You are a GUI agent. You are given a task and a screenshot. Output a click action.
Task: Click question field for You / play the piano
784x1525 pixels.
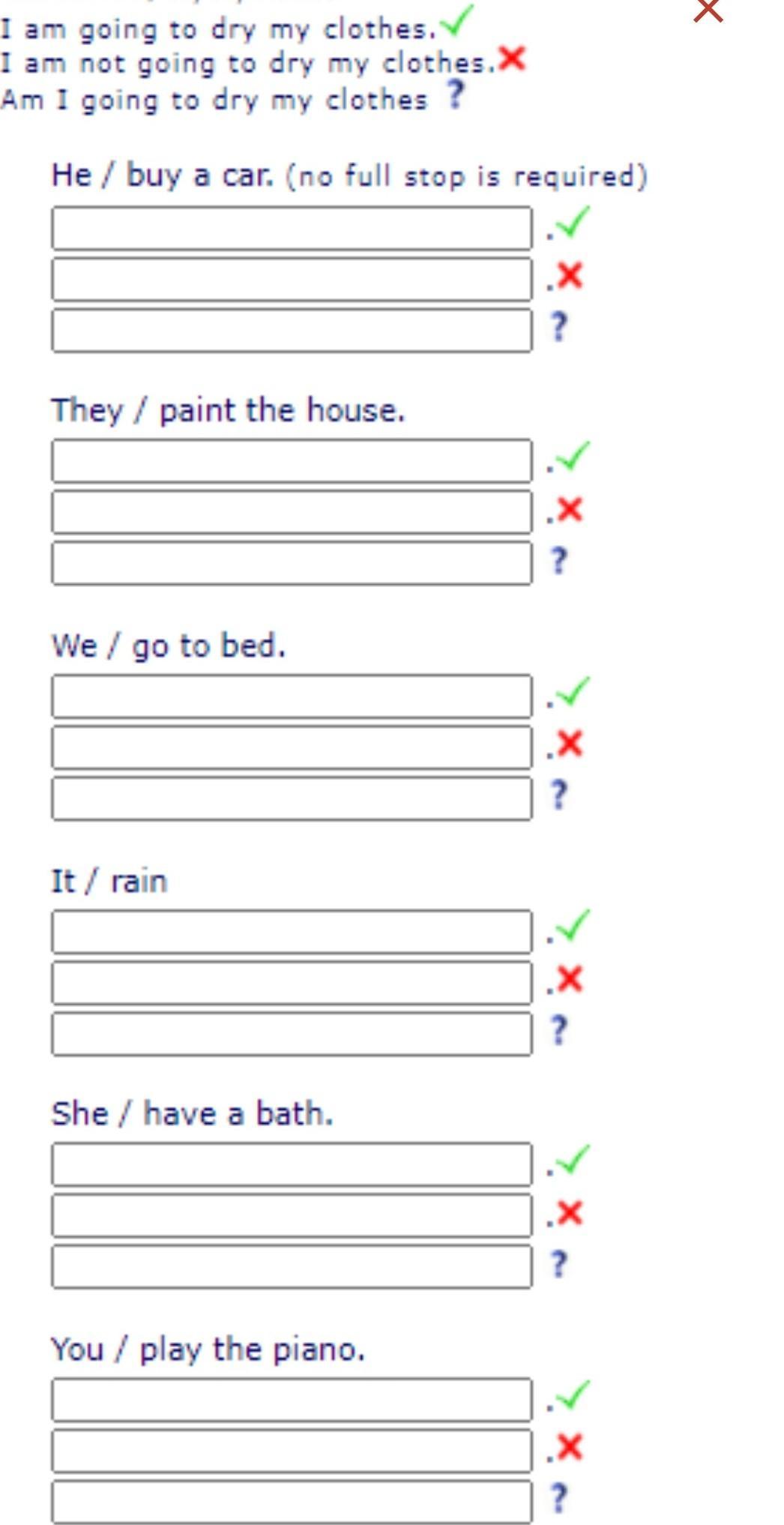(292, 1501)
